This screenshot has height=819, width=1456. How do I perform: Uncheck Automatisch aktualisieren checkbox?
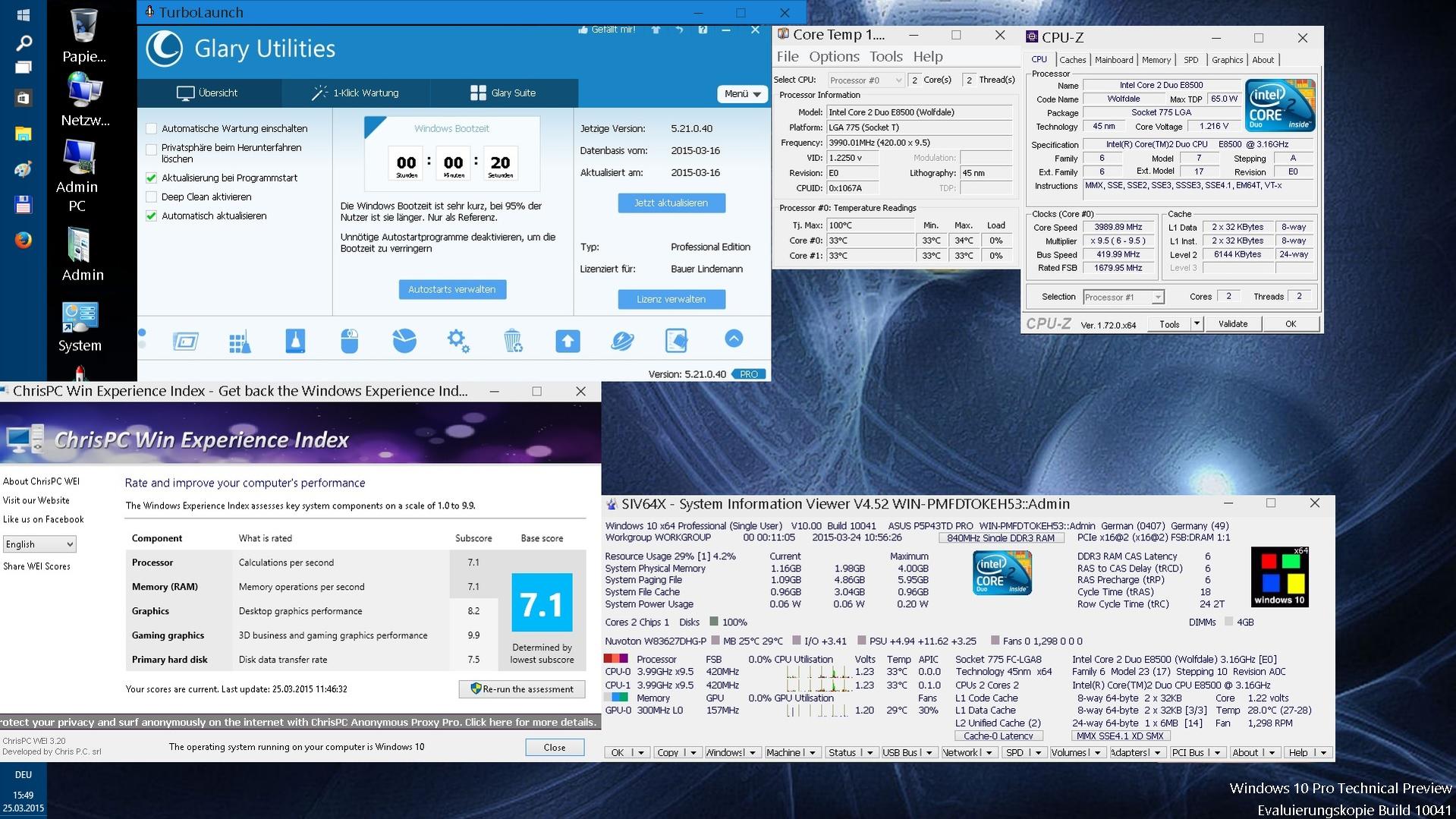click(x=151, y=216)
